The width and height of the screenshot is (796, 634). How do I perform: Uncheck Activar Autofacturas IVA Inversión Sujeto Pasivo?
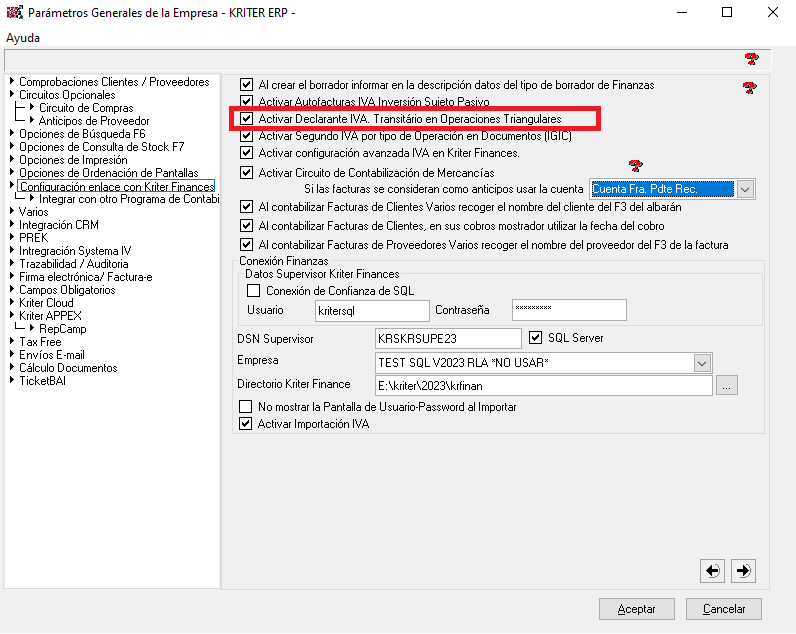[246, 101]
